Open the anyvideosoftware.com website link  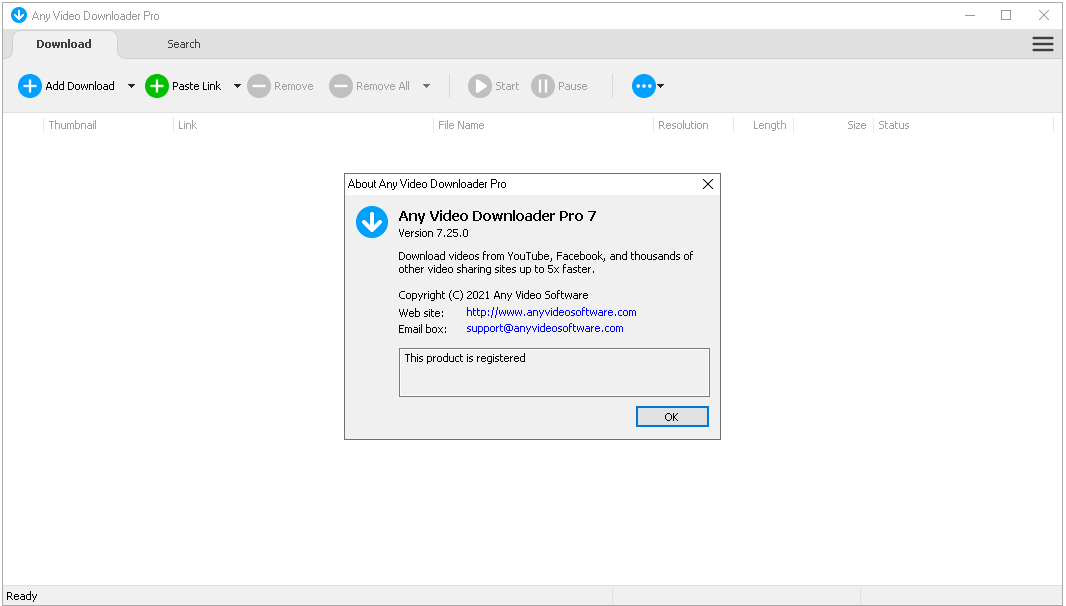[x=551, y=312]
